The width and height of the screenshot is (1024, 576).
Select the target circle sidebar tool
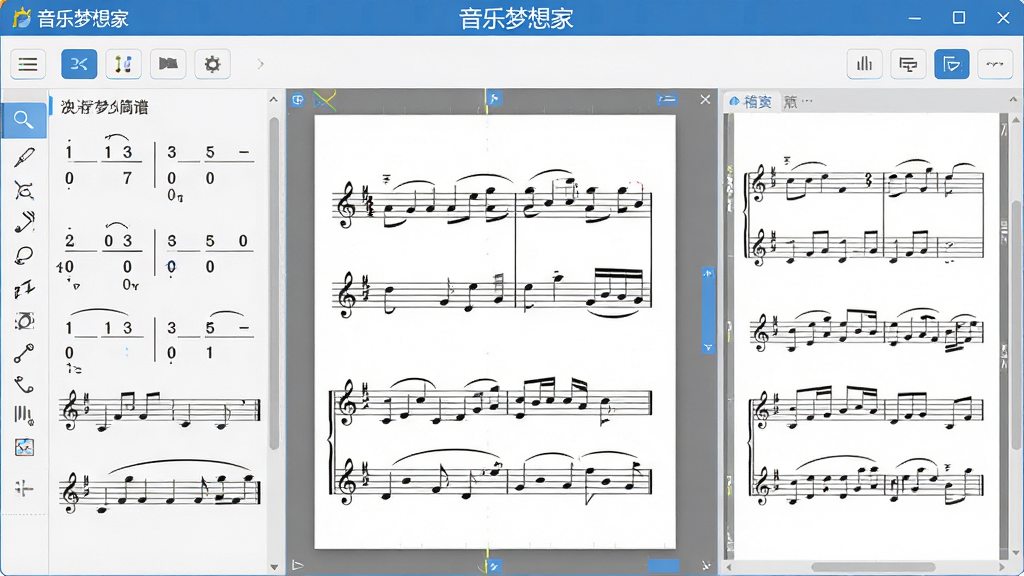[x=24, y=321]
